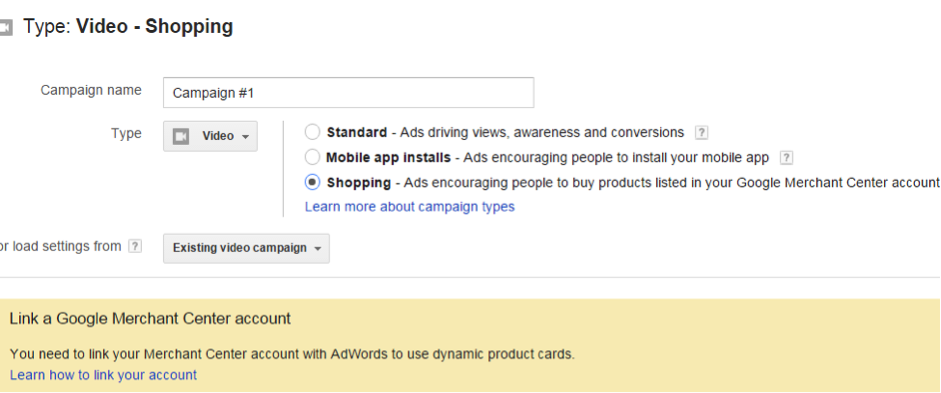Click the video camera icon beside Type heading
This screenshot has height=393, width=941.
[x=5, y=28]
